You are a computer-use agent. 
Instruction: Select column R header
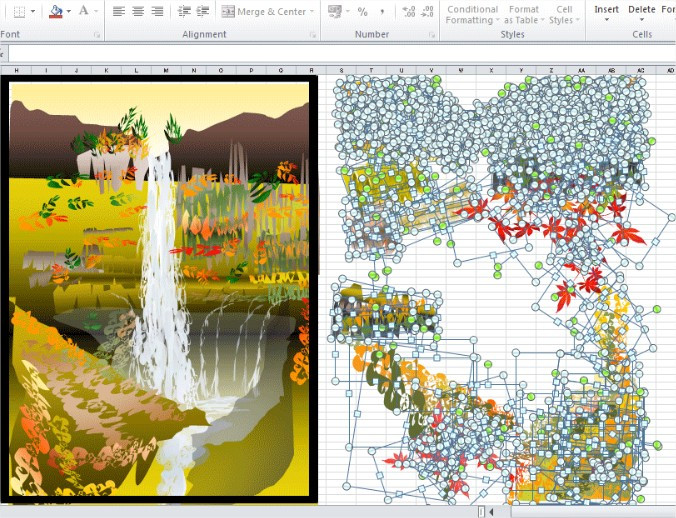click(311, 70)
